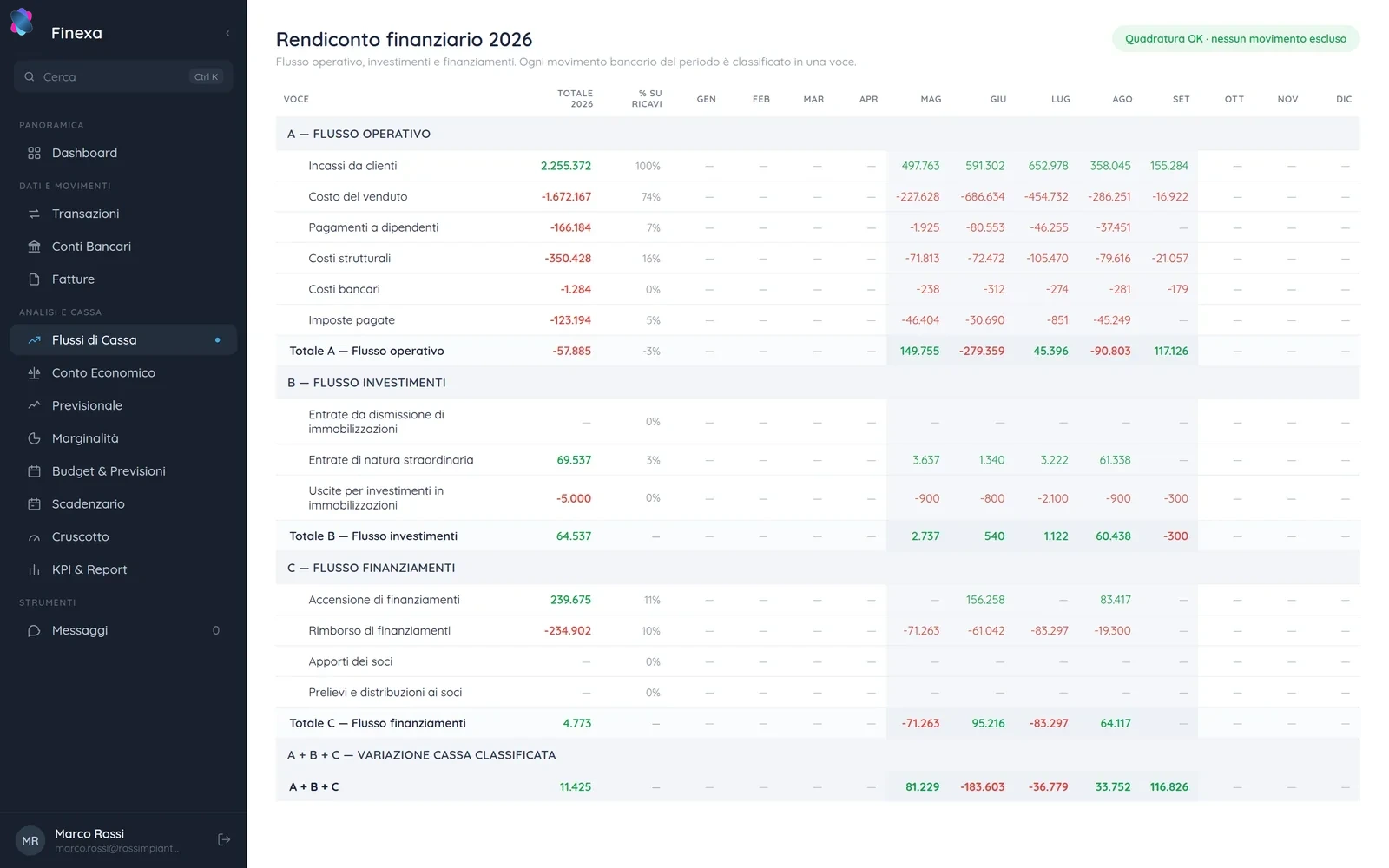Click the Apporti dei soci row label
This screenshot has height=868, width=1389.
coord(351,661)
